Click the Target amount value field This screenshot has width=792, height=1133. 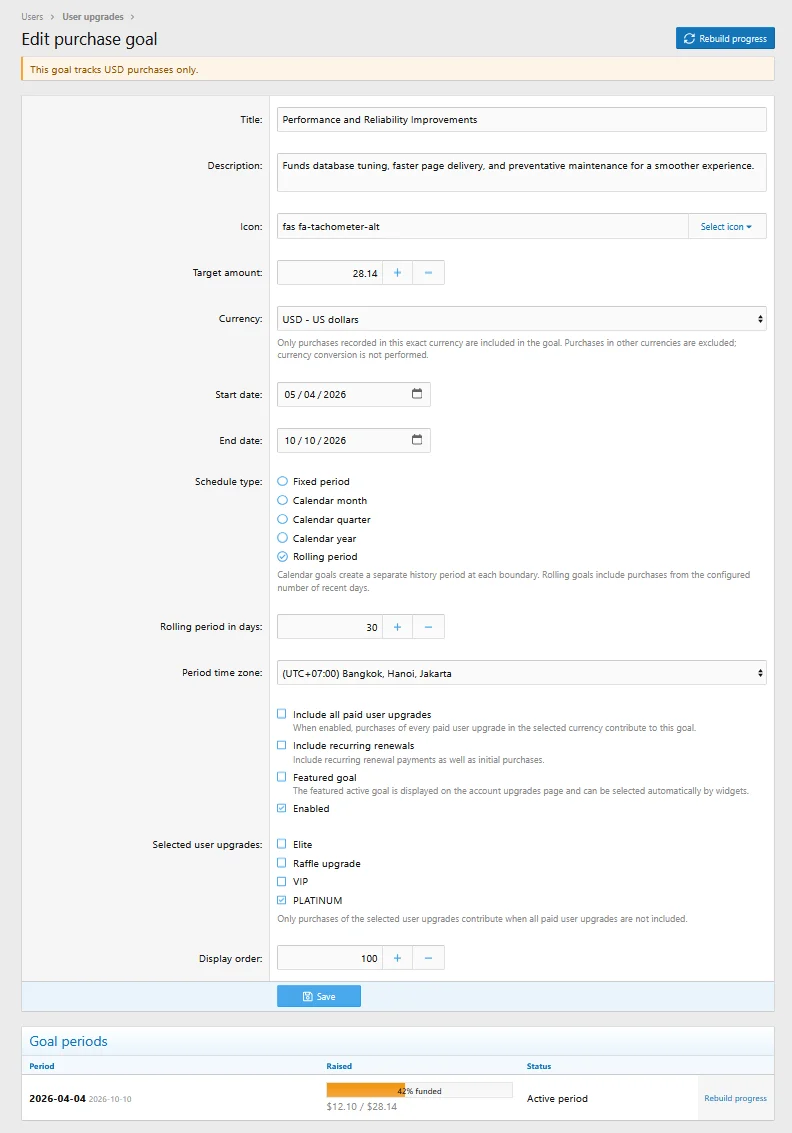330,273
